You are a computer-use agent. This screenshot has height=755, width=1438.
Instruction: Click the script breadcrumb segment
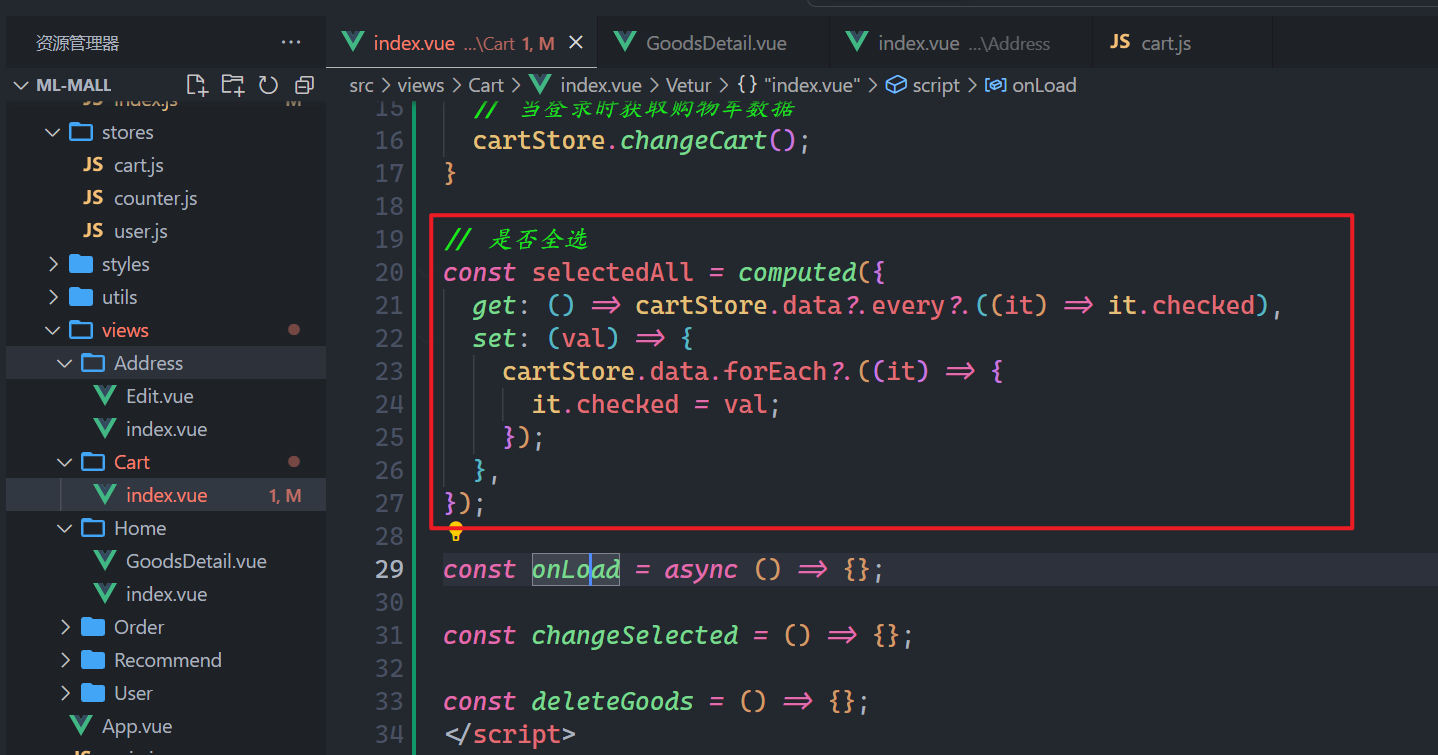pos(936,85)
